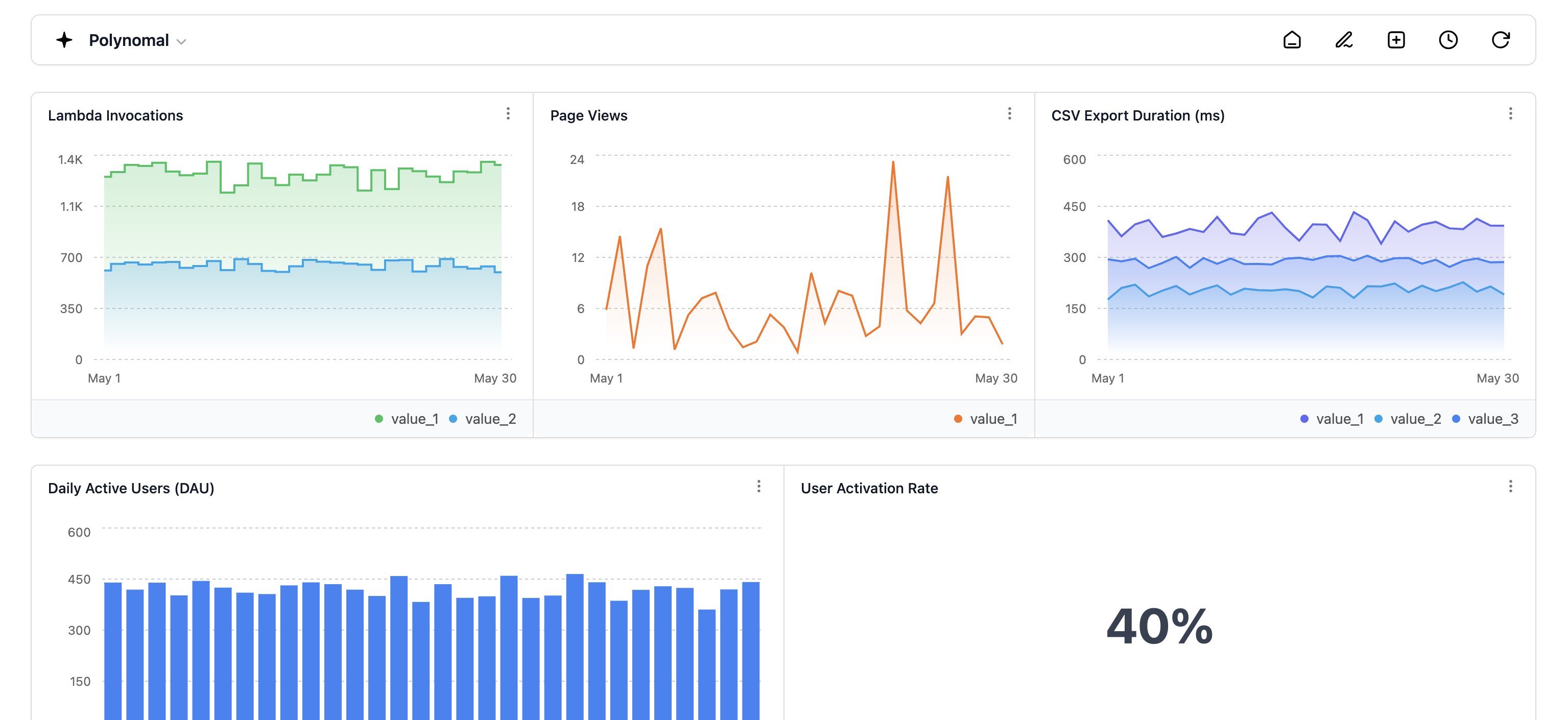The height and width of the screenshot is (720, 1568).
Task: Open CSV Export Duration panel options menu
Action: 1510,114
